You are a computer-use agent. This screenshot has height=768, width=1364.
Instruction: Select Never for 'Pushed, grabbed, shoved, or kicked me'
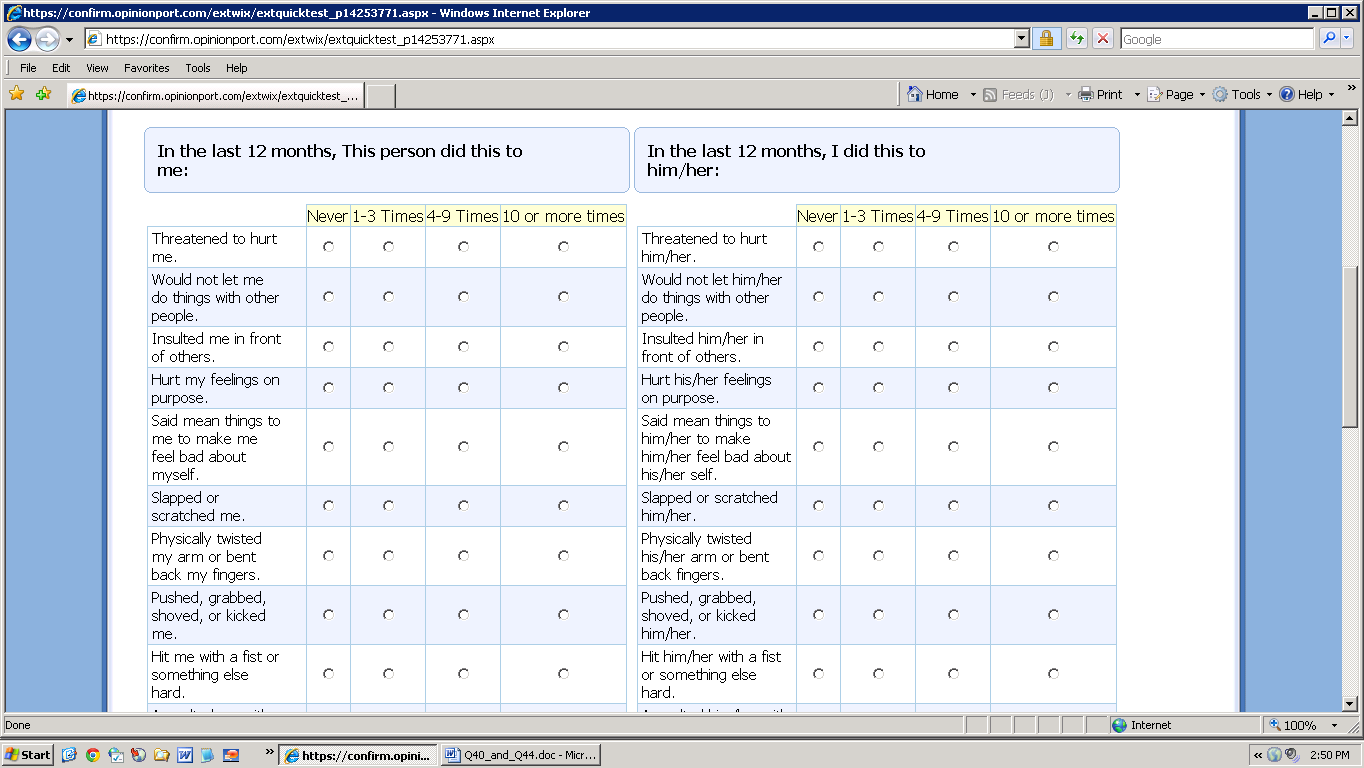point(328,615)
